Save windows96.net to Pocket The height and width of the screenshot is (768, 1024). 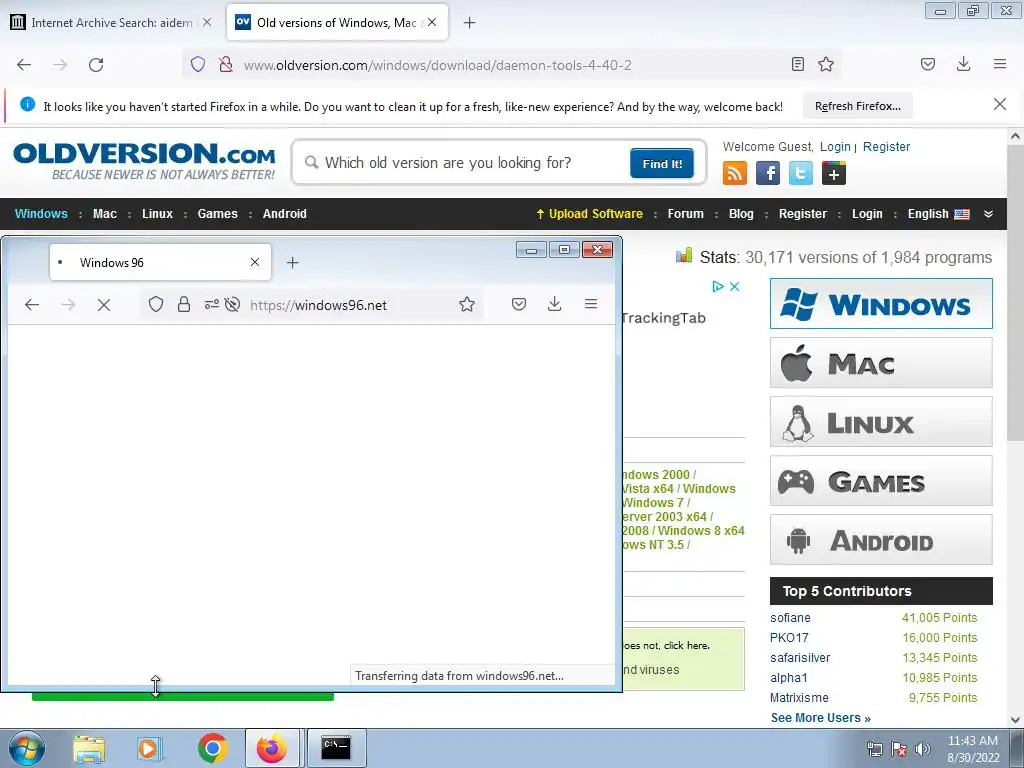(519, 304)
